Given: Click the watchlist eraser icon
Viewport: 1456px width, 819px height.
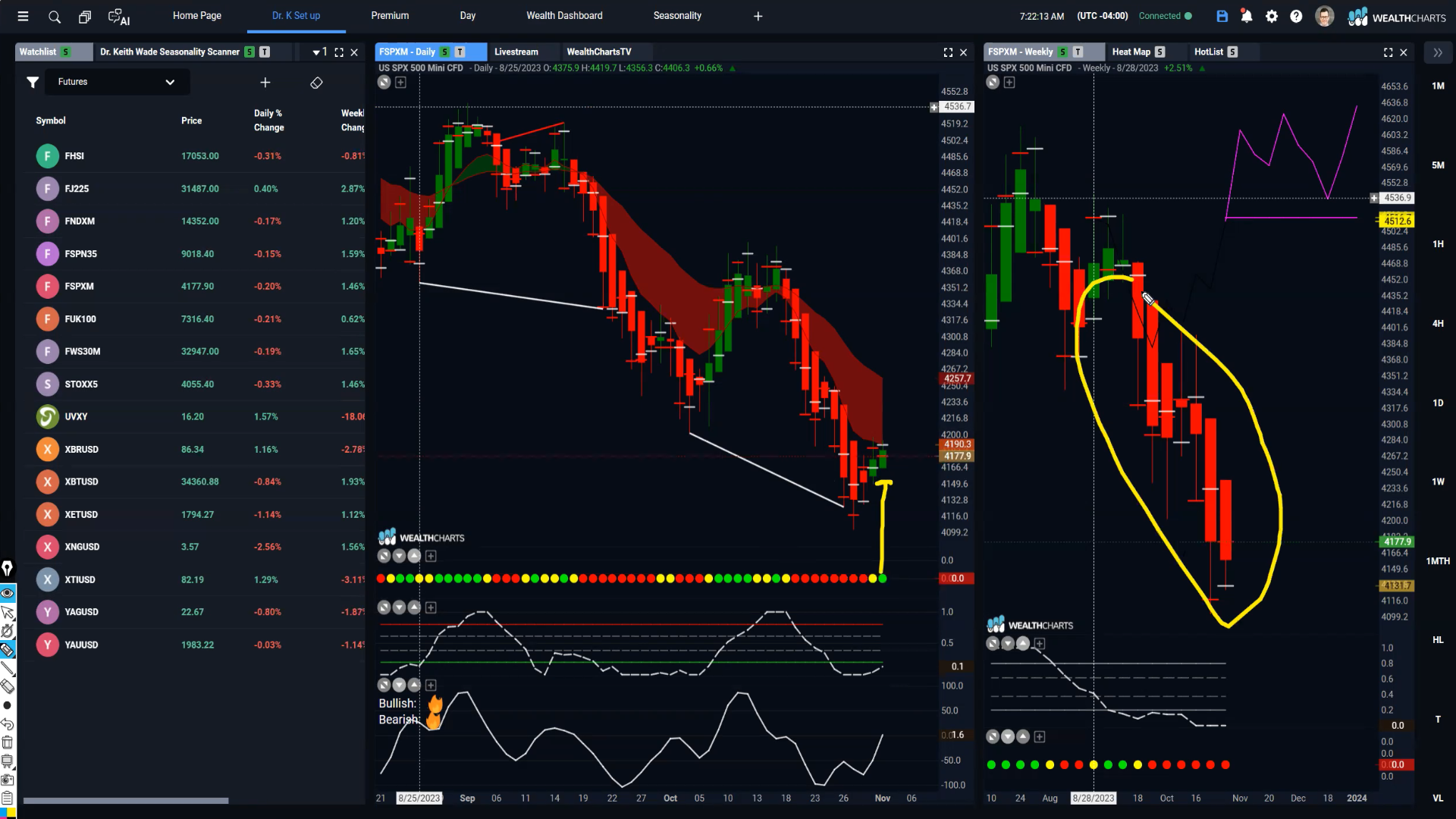Looking at the screenshot, I should tap(317, 82).
